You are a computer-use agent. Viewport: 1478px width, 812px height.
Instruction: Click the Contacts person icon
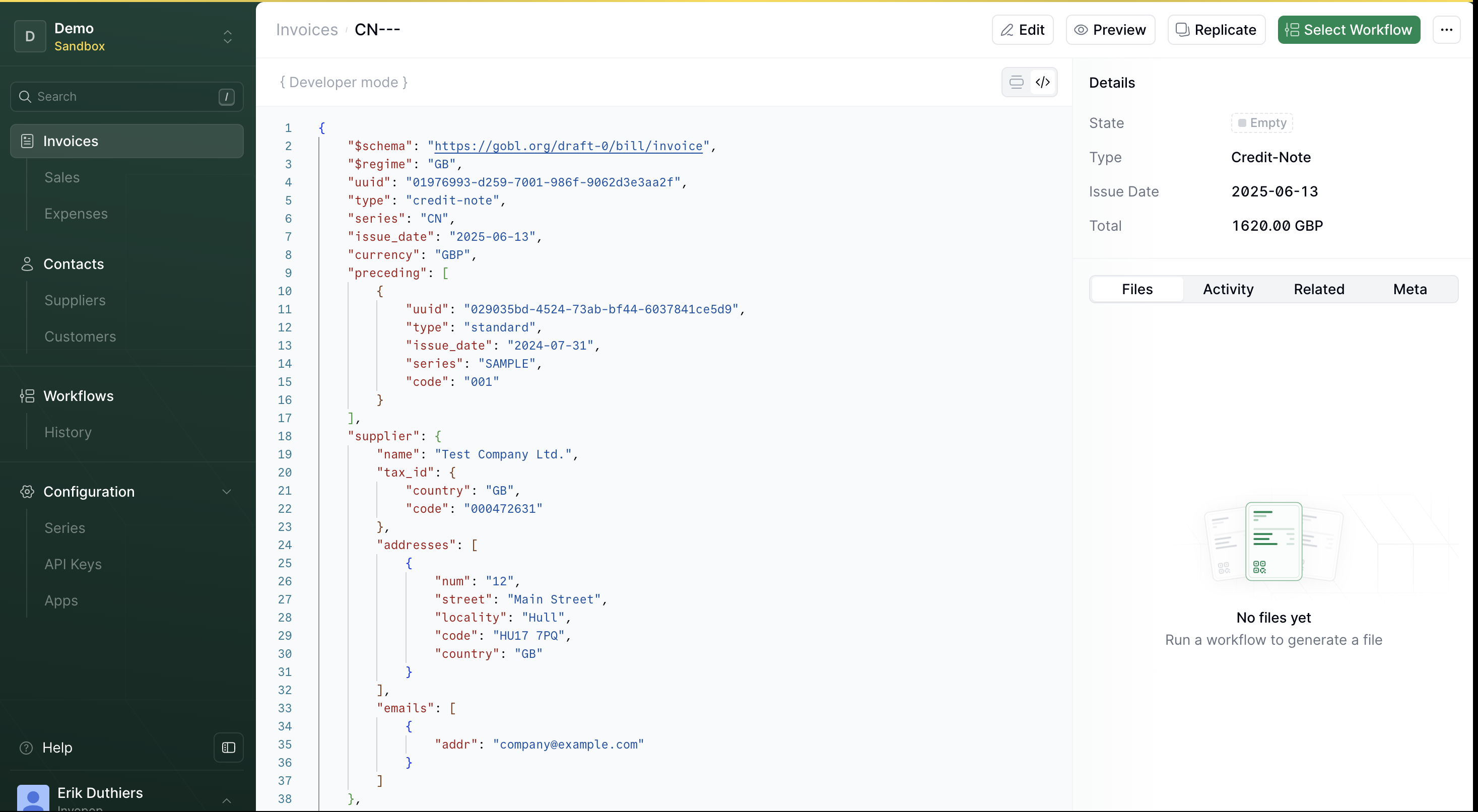[x=27, y=264]
